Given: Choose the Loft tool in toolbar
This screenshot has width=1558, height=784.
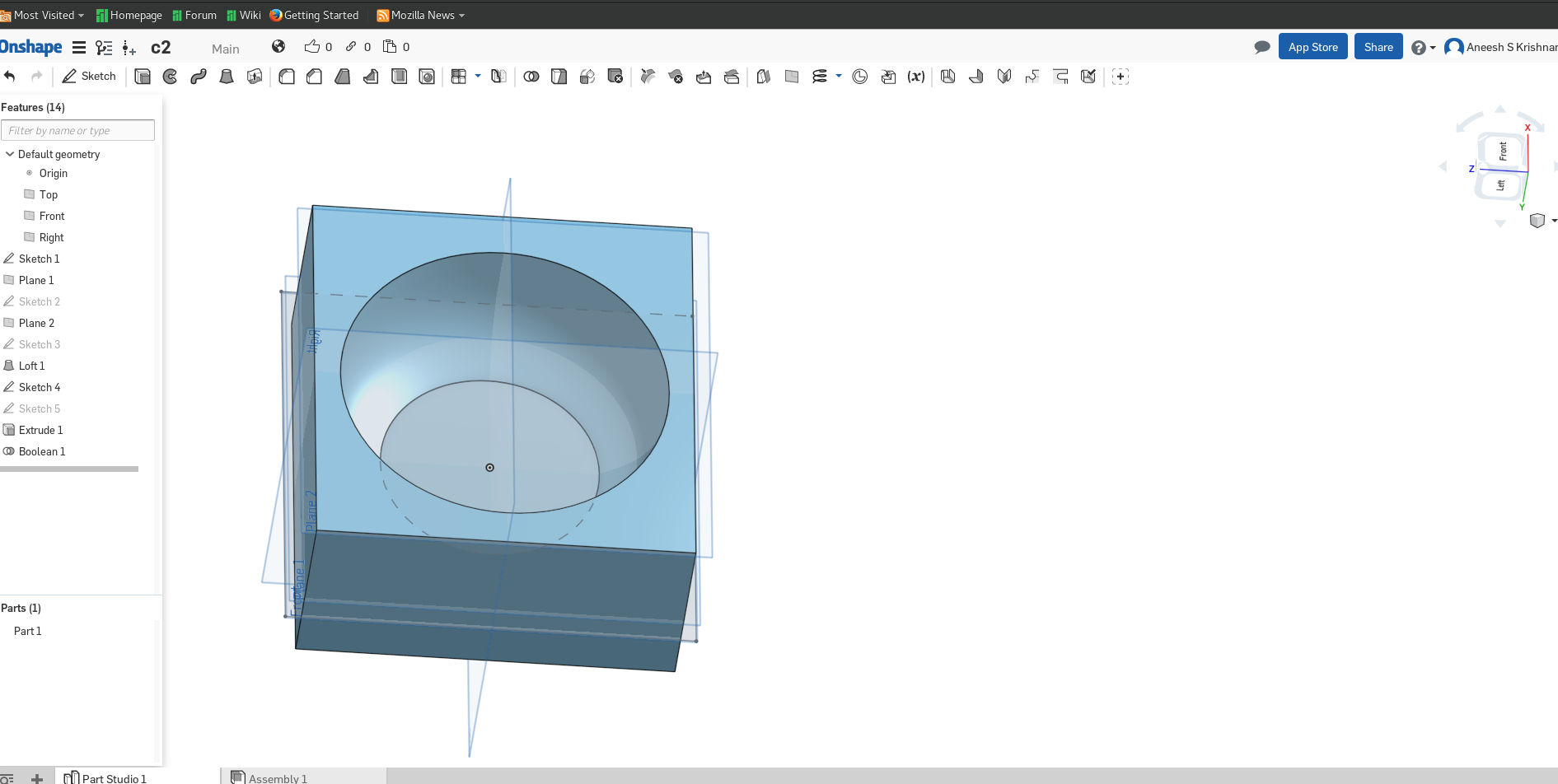Looking at the screenshot, I should pos(227,77).
